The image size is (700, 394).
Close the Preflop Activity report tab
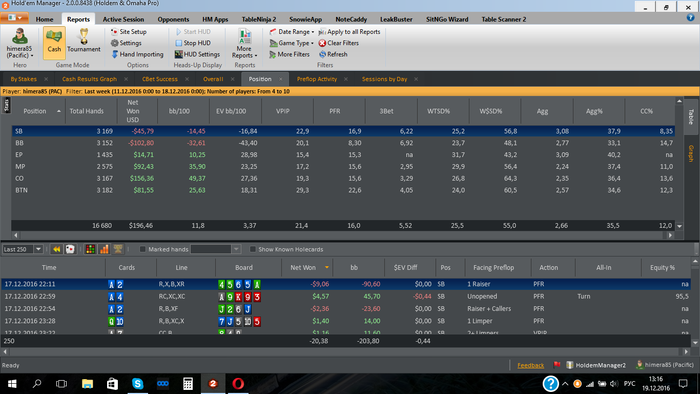point(346,79)
